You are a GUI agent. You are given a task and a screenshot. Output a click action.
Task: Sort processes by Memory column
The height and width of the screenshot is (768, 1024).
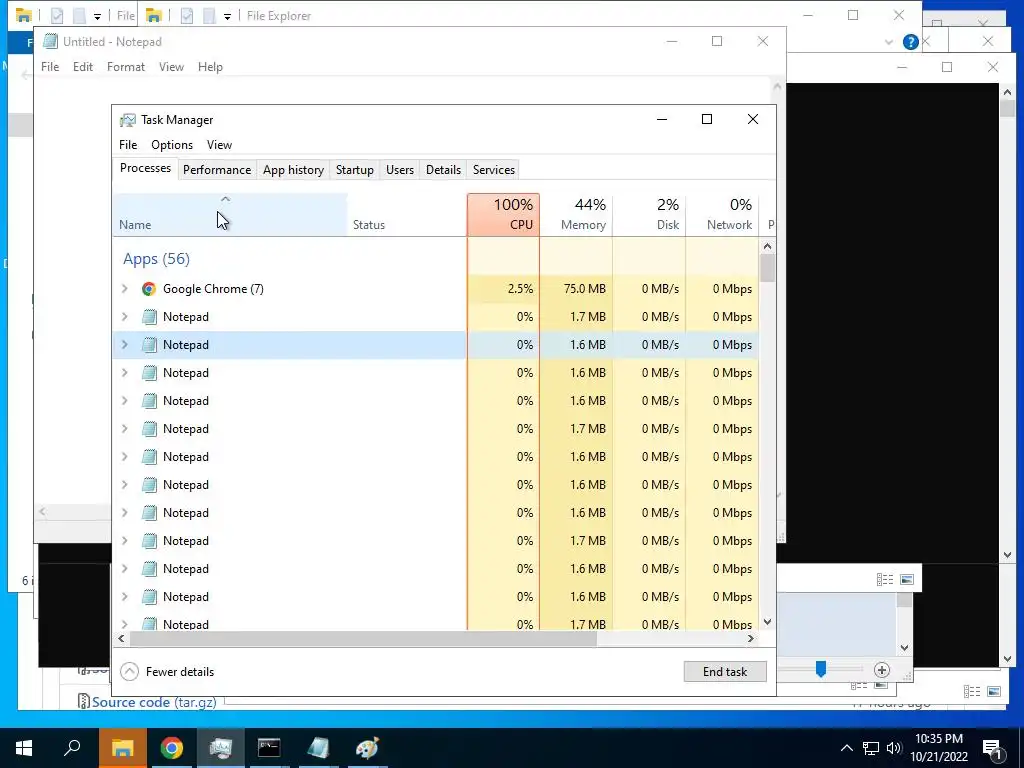click(x=576, y=214)
